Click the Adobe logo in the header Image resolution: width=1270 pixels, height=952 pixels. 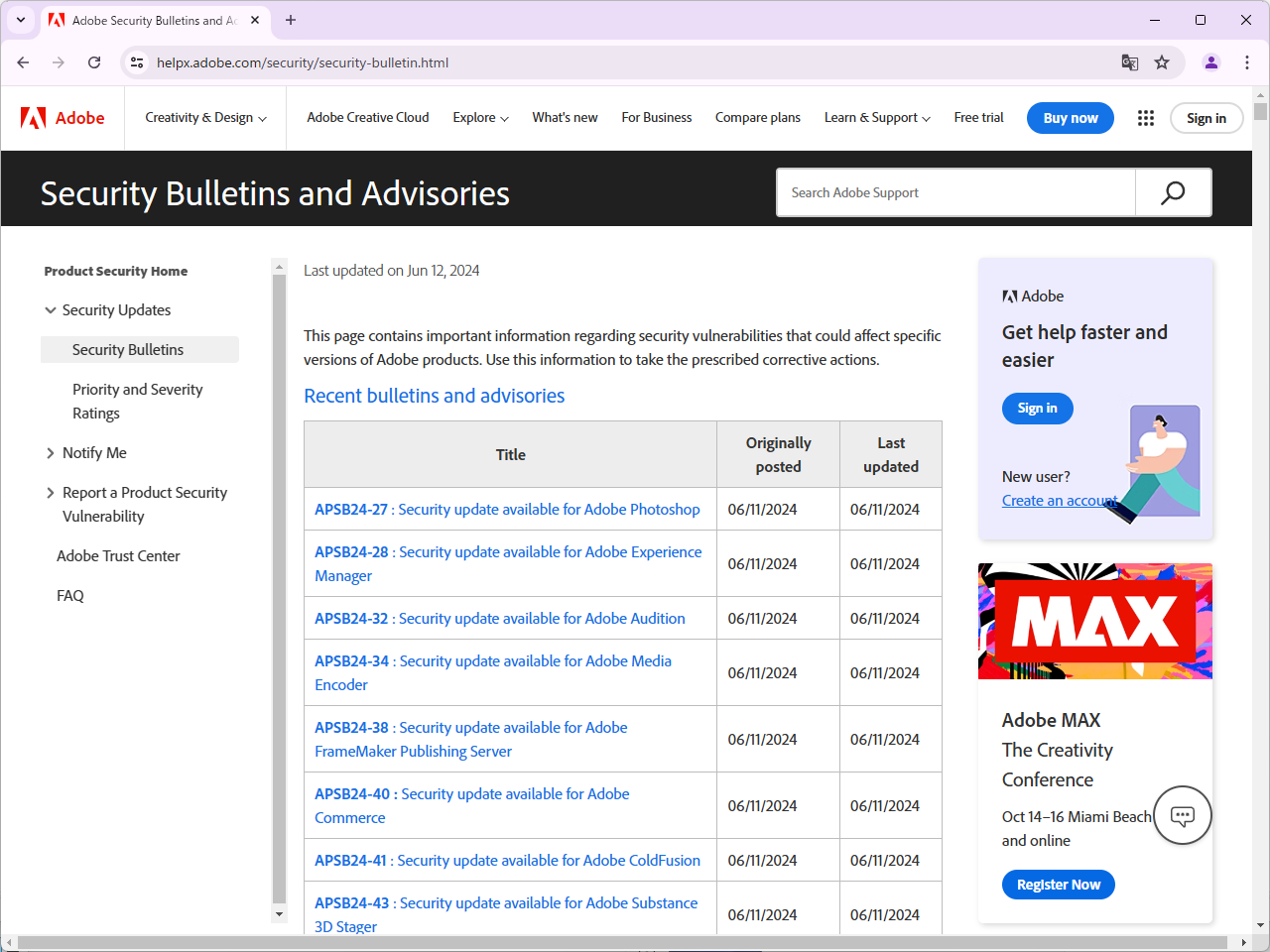pyautogui.click(x=63, y=118)
